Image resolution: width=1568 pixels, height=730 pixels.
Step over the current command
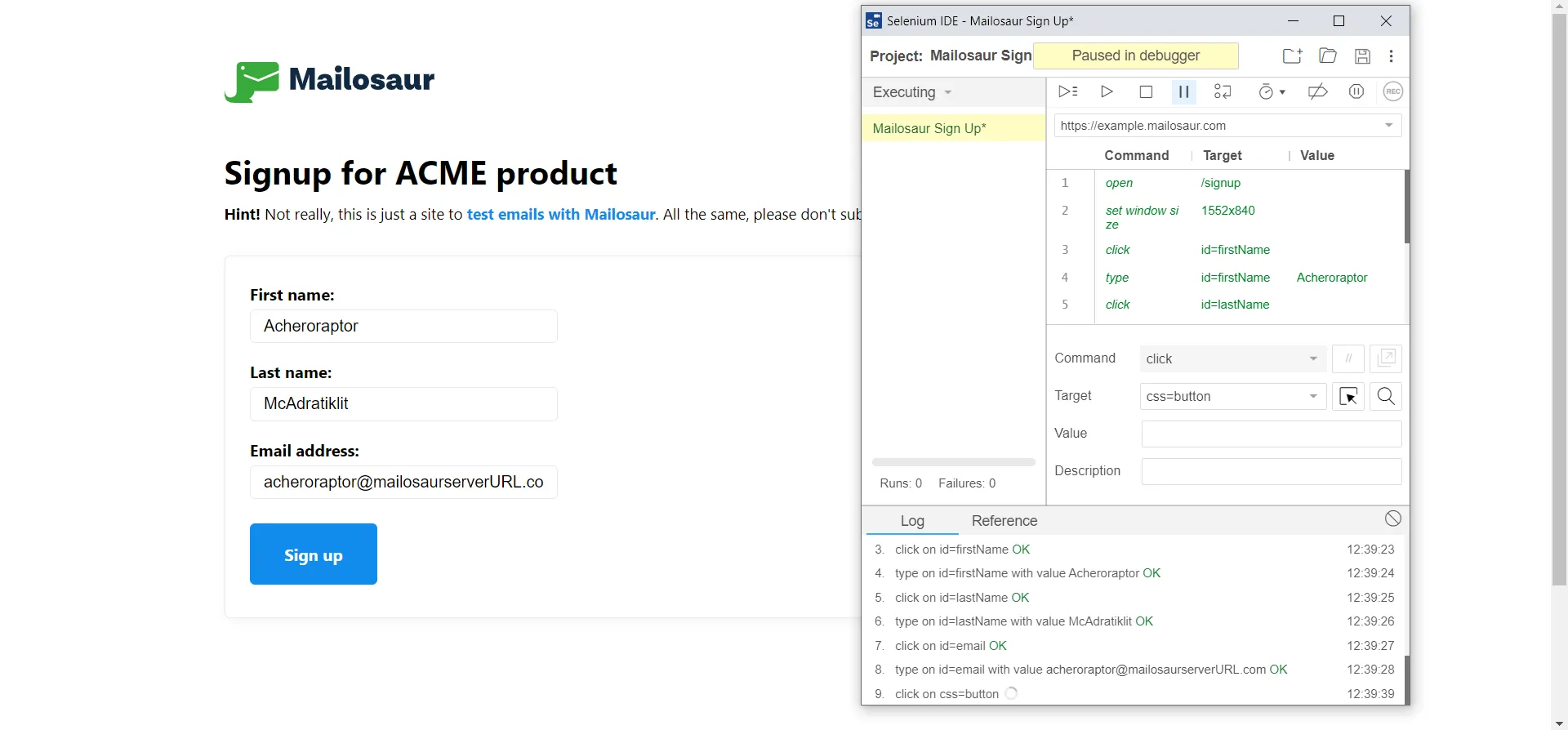(1223, 91)
